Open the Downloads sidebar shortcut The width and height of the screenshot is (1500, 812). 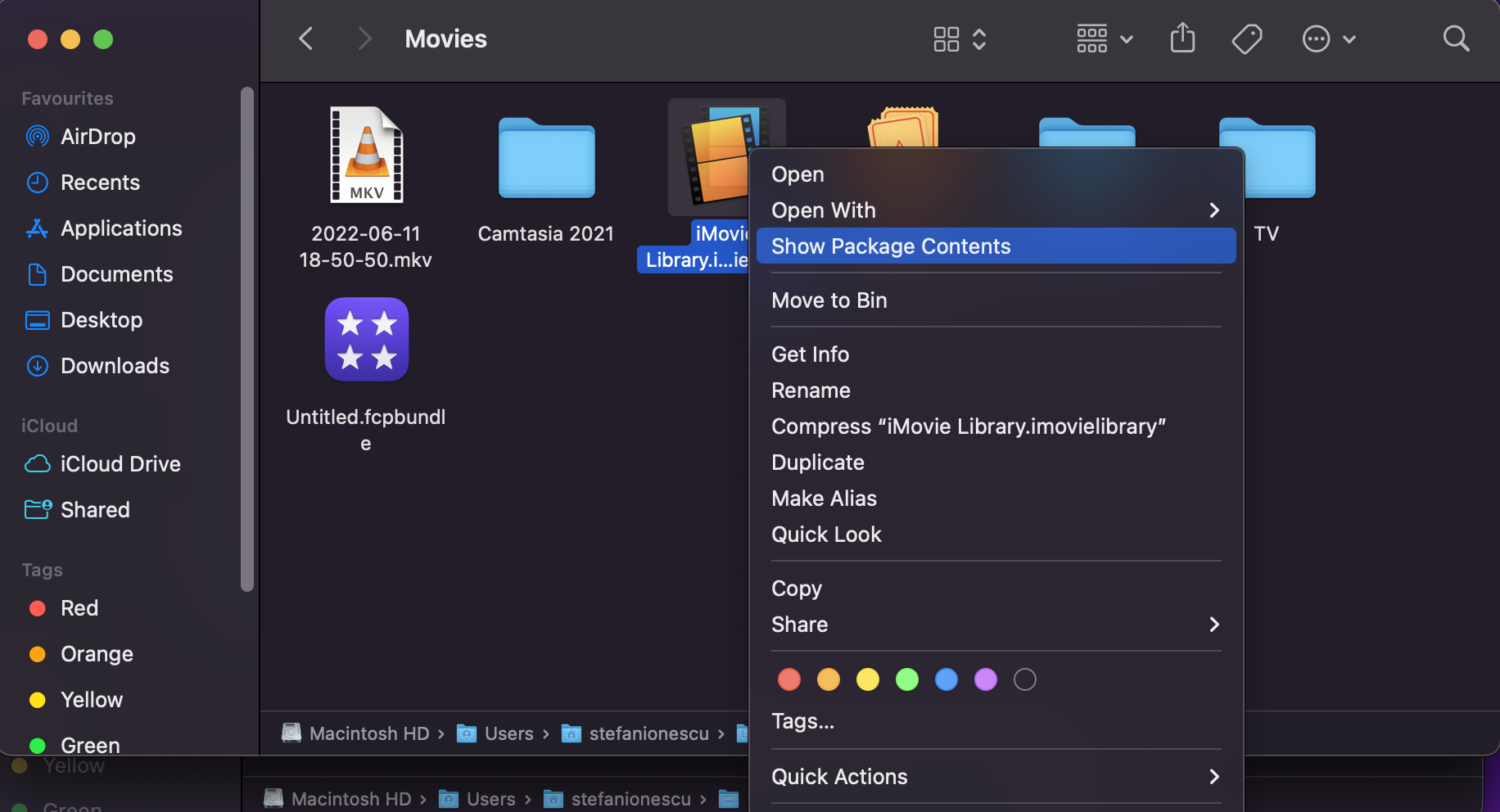pos(115,366)
